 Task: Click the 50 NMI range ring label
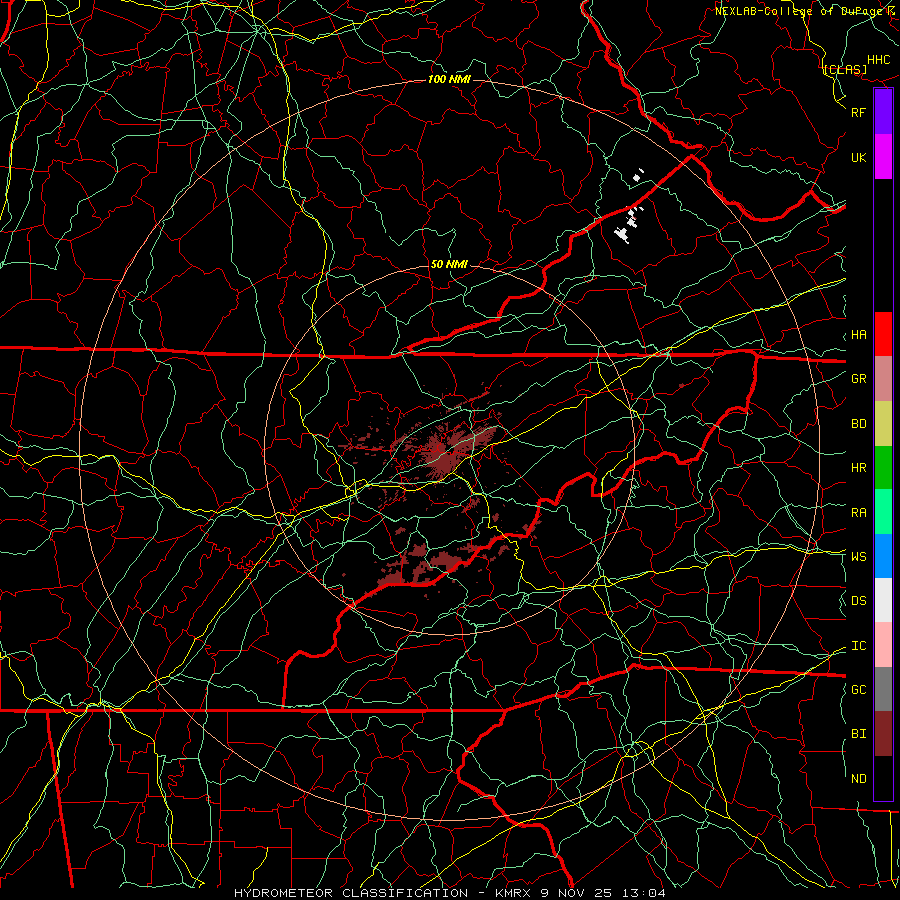449,264
